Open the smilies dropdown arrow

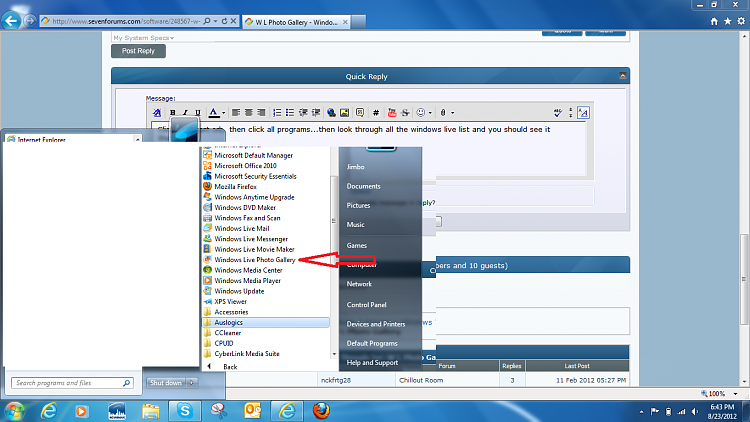(430, 113)
